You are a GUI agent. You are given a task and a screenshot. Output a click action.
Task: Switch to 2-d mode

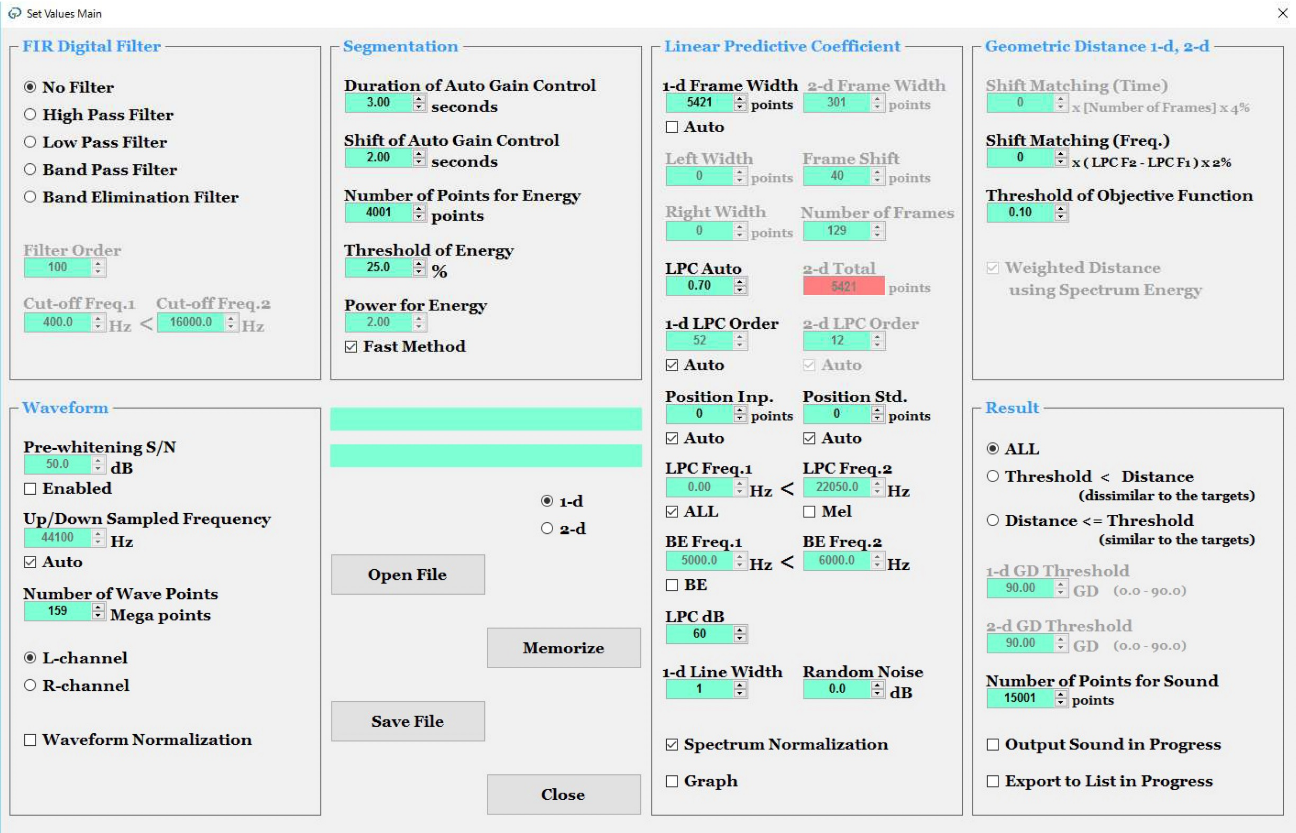547,529
